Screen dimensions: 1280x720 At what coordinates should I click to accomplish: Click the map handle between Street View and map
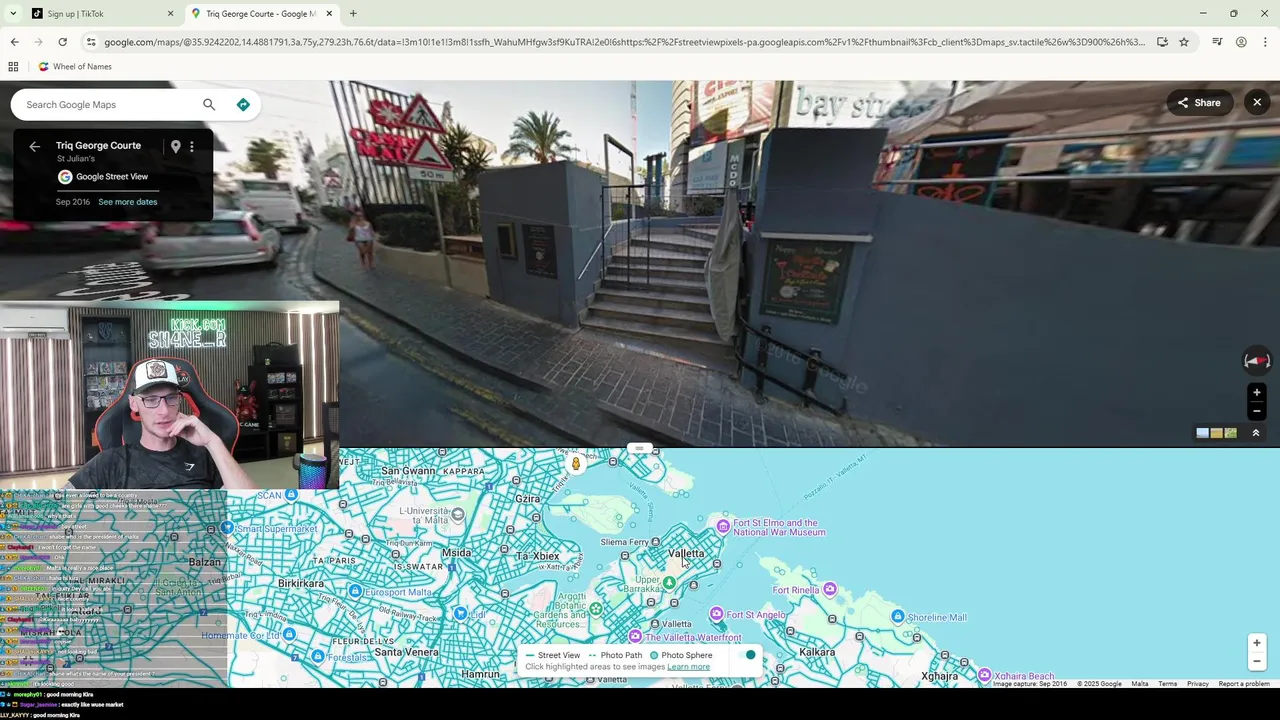tap(640, 448)
